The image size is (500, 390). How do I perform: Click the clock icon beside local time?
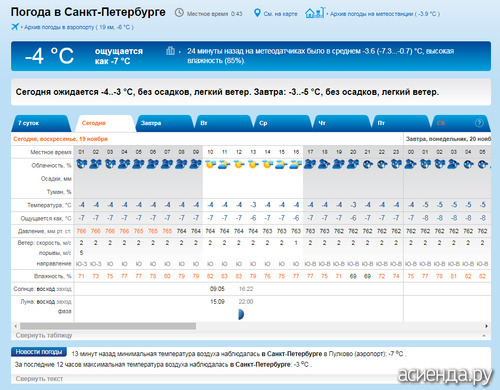click(x=179, y=13)
